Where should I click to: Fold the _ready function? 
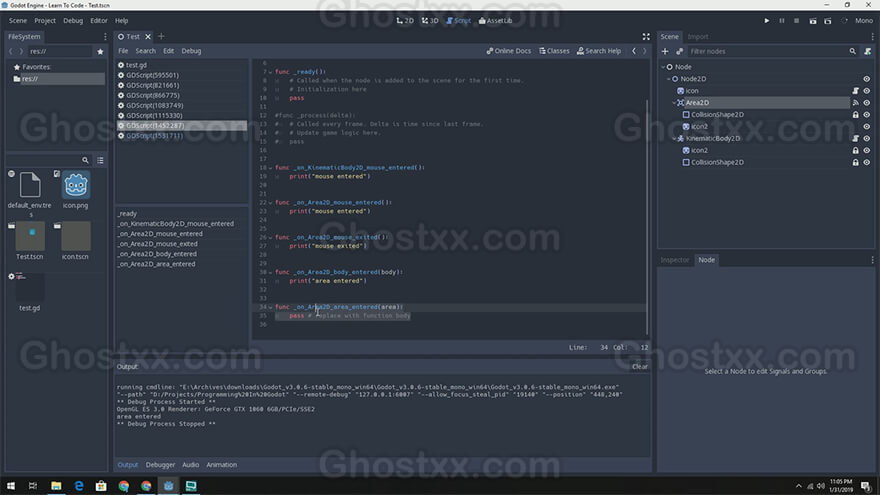(271, 72)
